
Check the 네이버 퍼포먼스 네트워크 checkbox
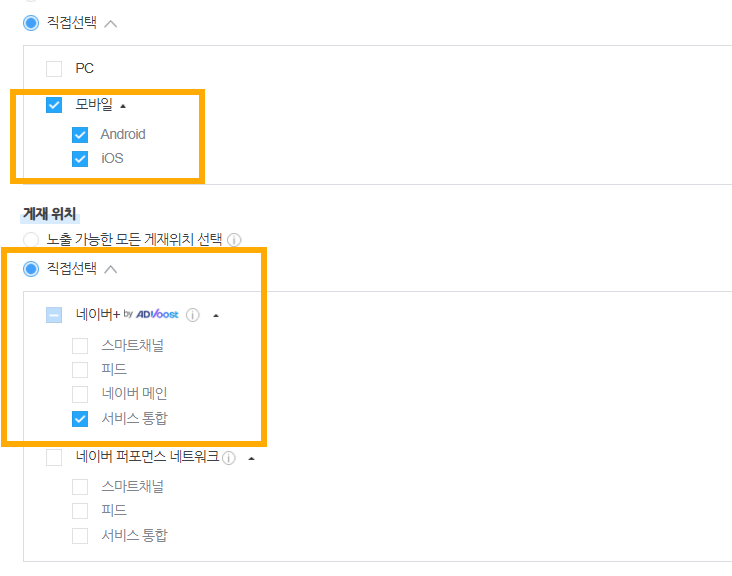tap(54, 457)
